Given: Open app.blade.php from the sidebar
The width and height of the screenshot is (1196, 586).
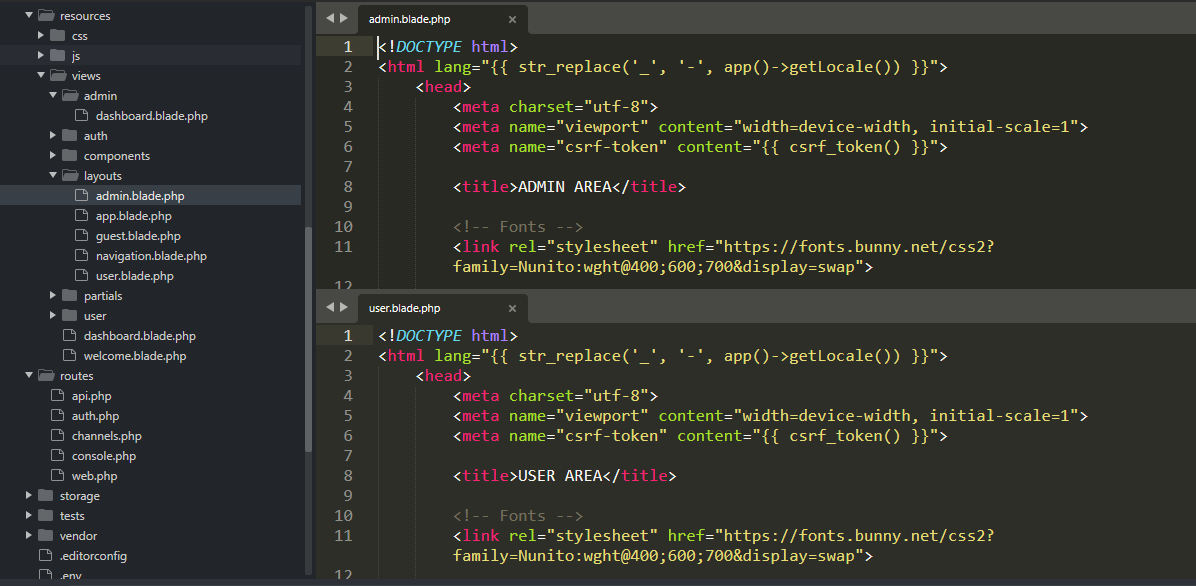Looking at the screenshot, I should coord(133,216).
